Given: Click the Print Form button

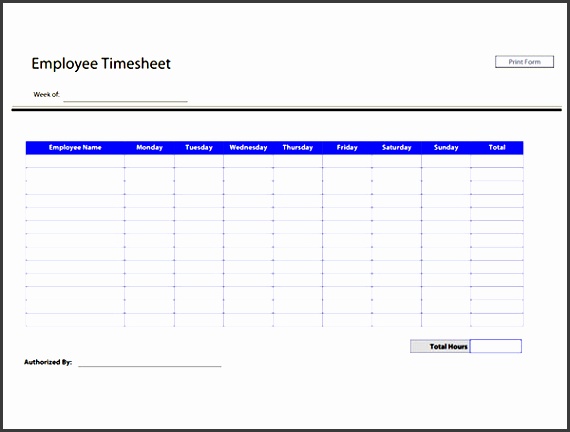Looking at the screenshot, I should (524, 62).
